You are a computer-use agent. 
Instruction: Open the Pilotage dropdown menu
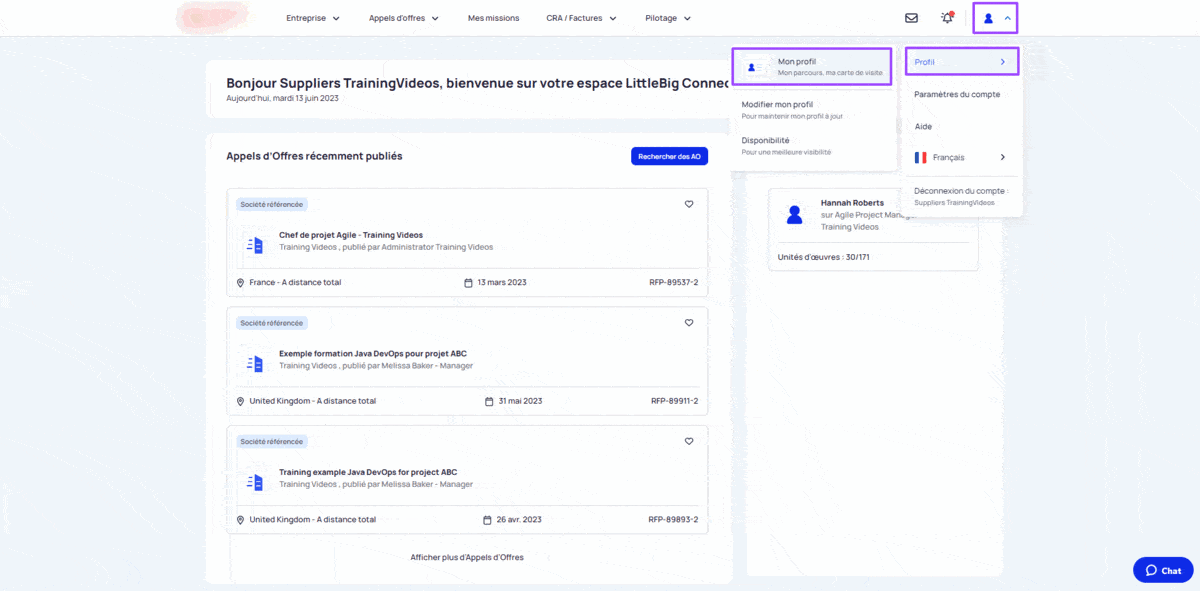pos(668,18)
